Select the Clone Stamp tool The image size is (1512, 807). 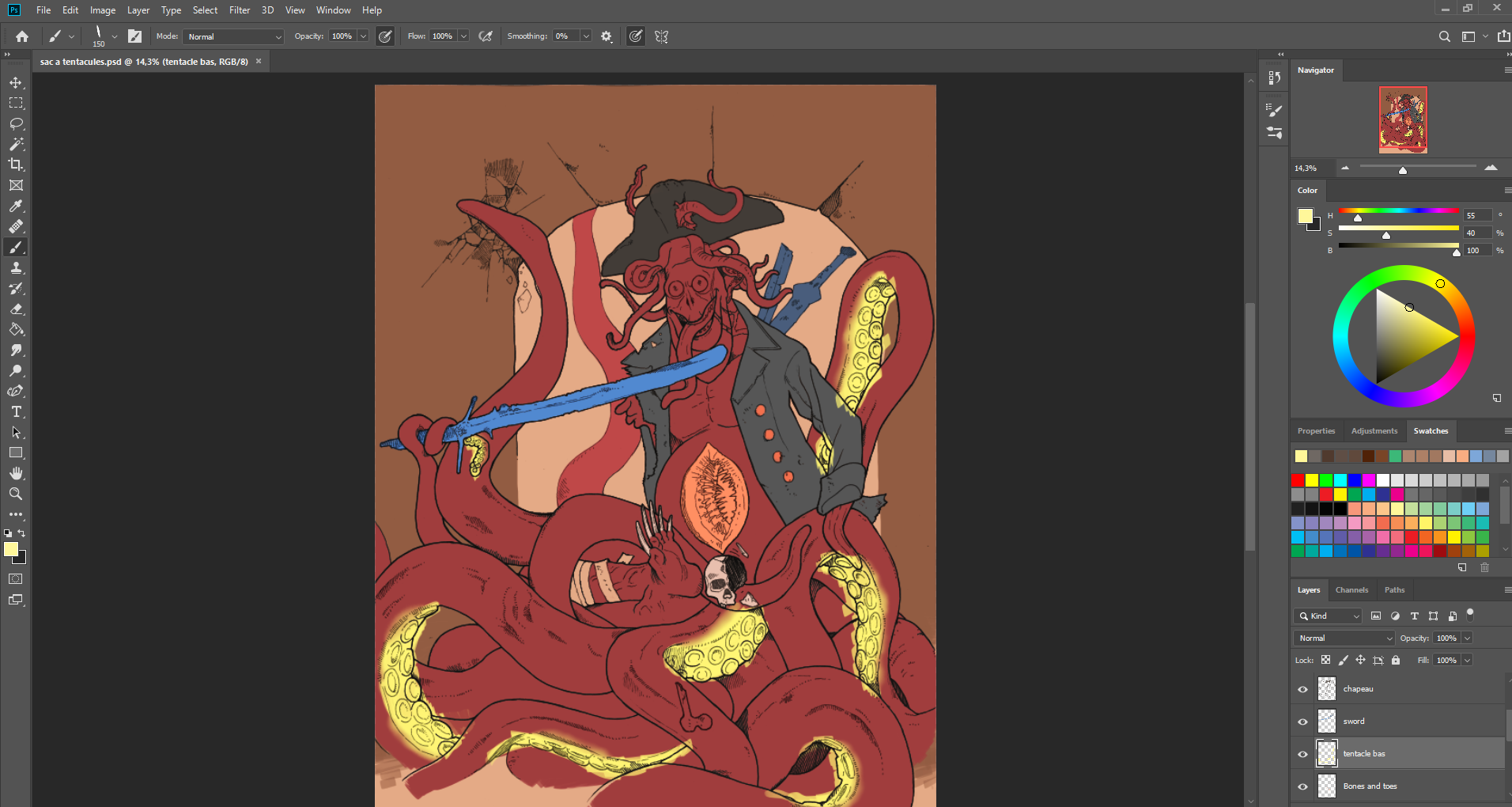point(16,268)
